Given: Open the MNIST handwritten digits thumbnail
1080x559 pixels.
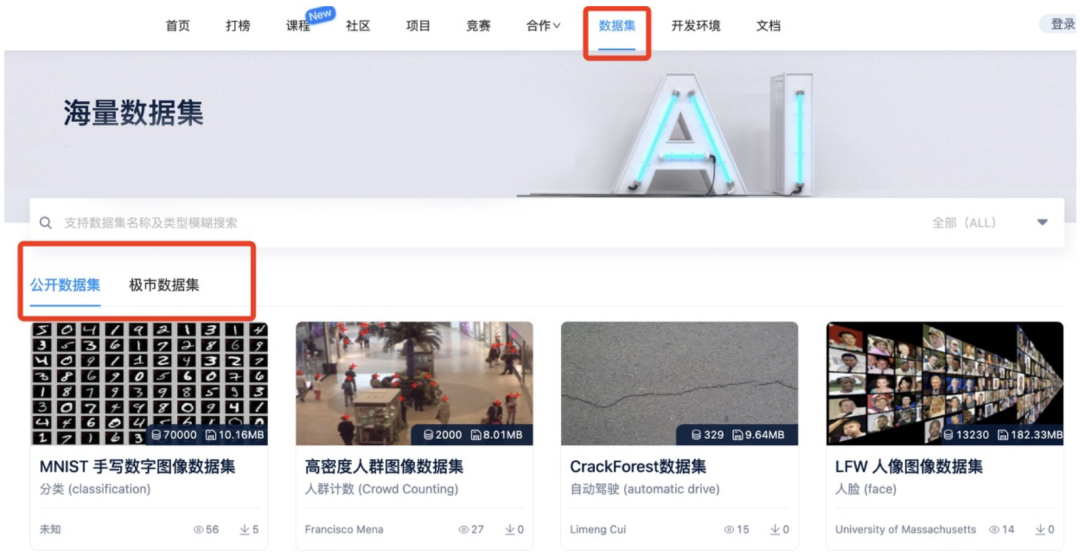Looking at the screenshot, I should (149, 383).
